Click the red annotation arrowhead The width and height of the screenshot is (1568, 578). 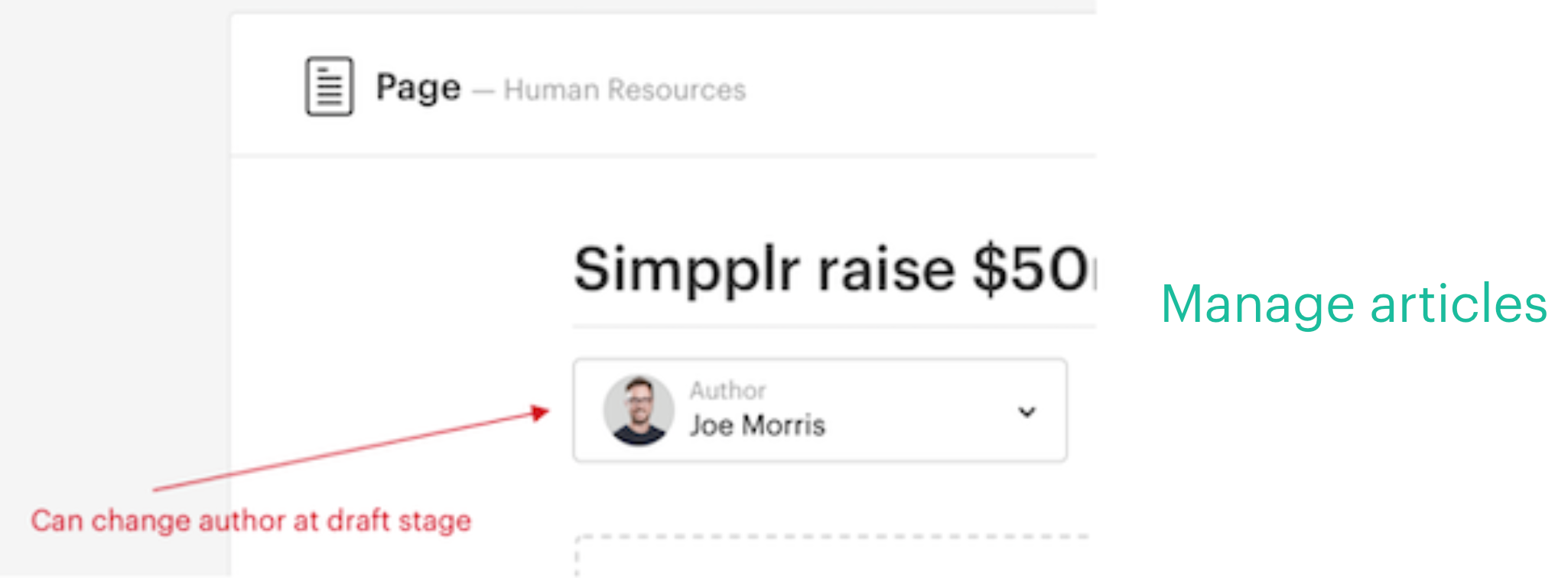(541, 413)
